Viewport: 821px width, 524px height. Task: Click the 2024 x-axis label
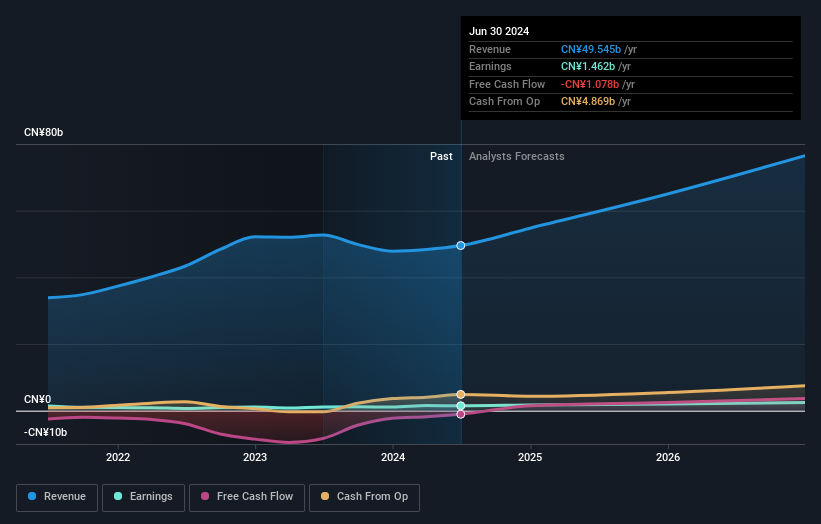pos(393,457)
